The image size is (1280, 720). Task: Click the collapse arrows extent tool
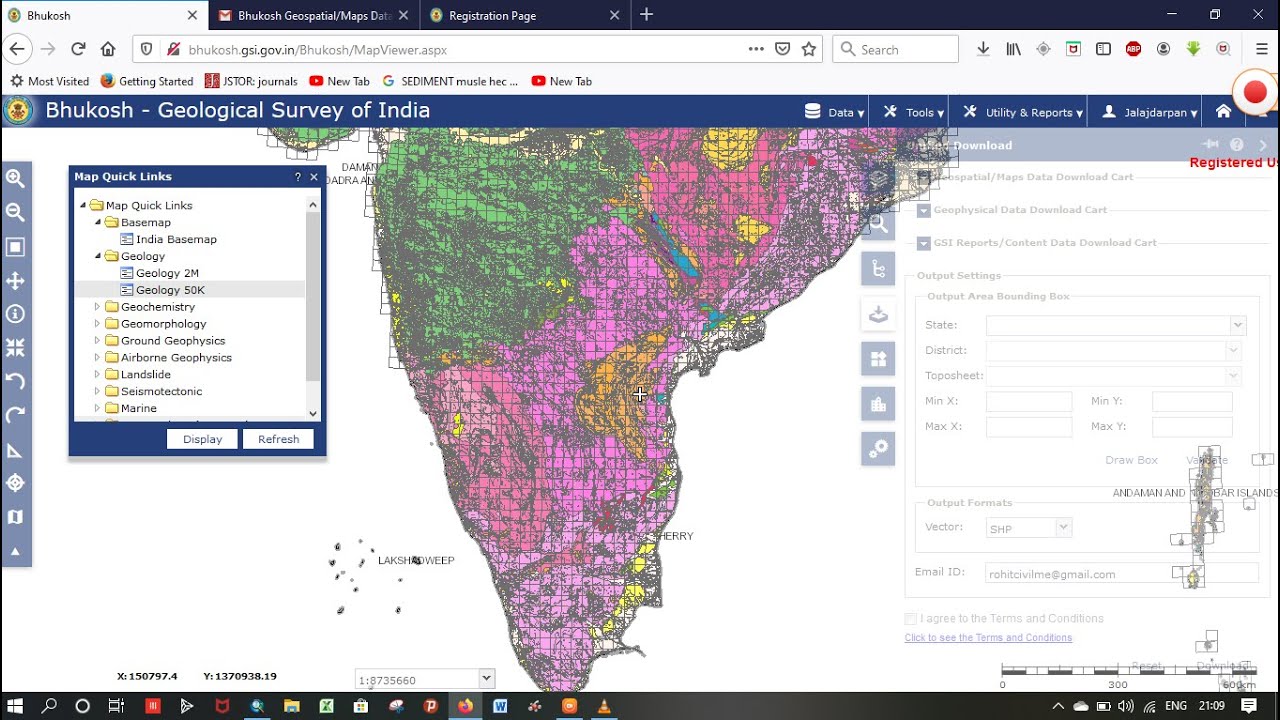coord(15,348)
